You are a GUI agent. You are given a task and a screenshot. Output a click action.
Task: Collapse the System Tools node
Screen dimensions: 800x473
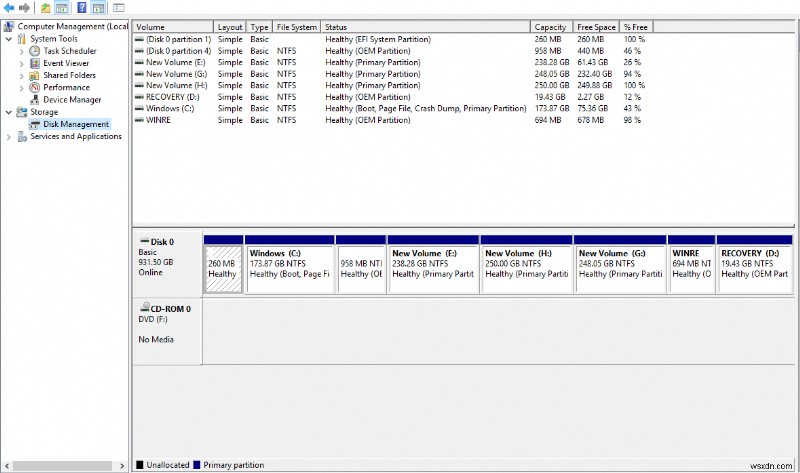pyautogui.click(x=9, y=39)
